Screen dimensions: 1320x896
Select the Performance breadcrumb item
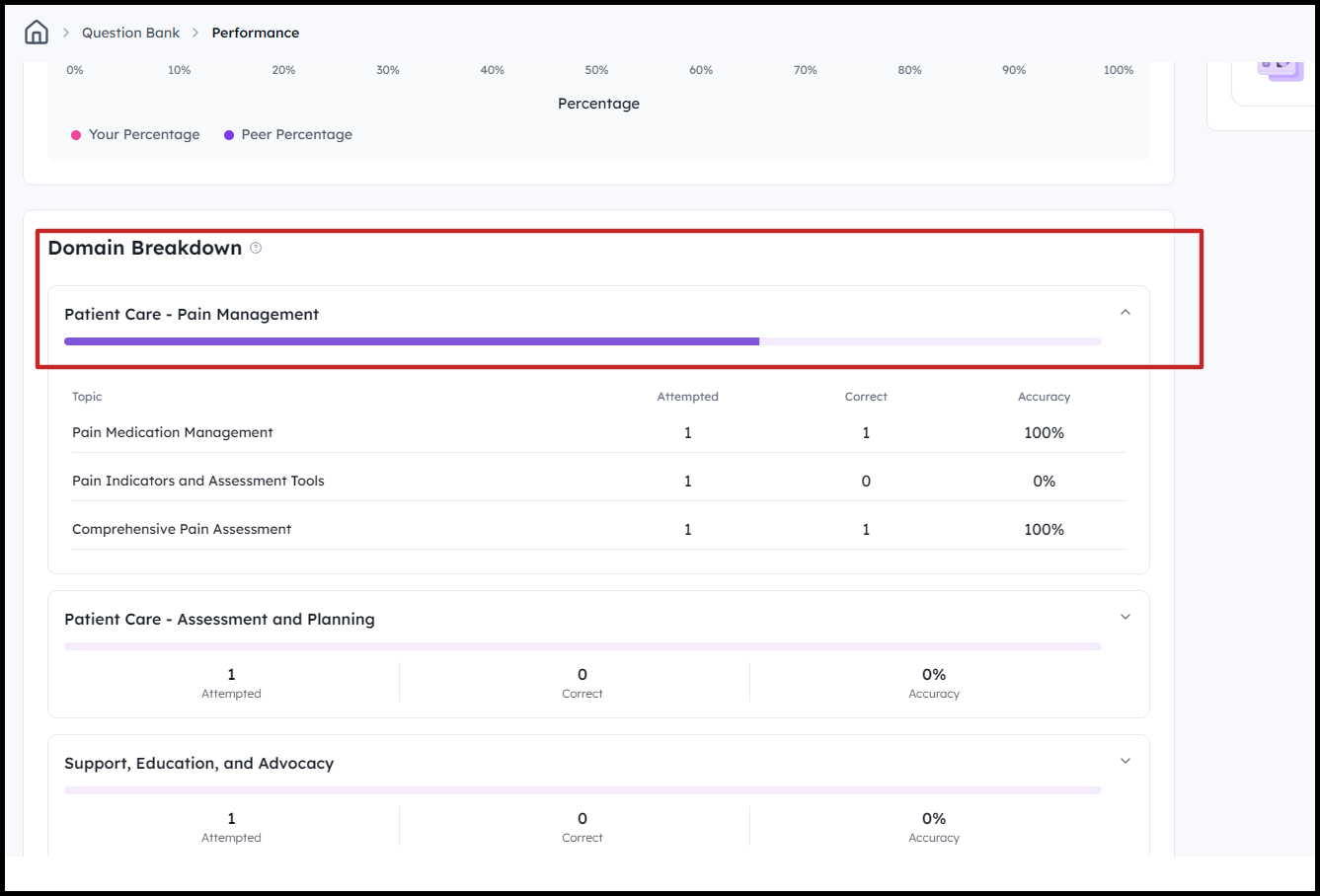pyautogui.click(x=255, y=33)
